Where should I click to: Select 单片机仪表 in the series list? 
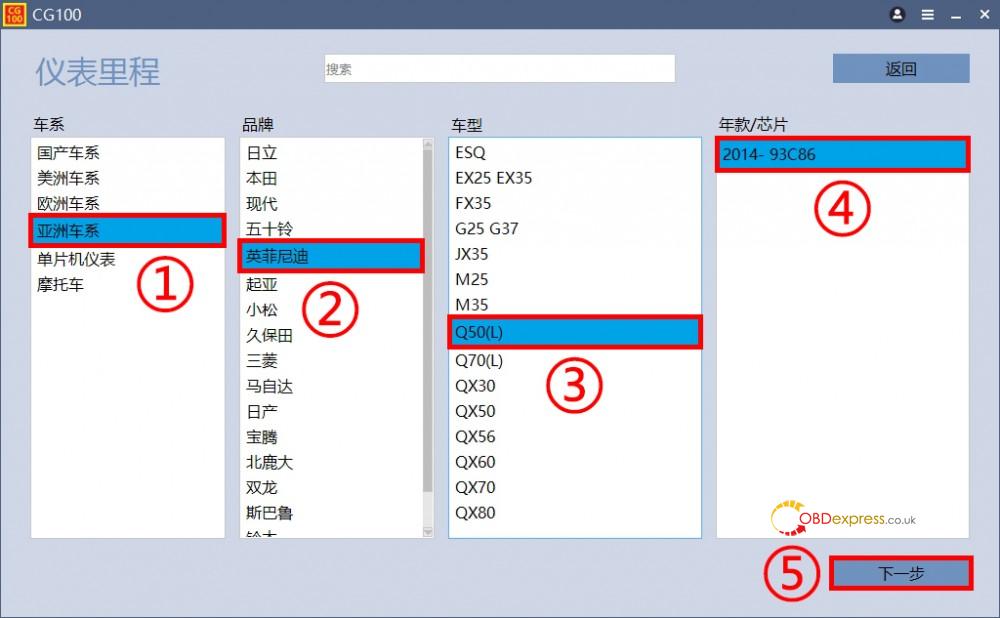(128, 259)
